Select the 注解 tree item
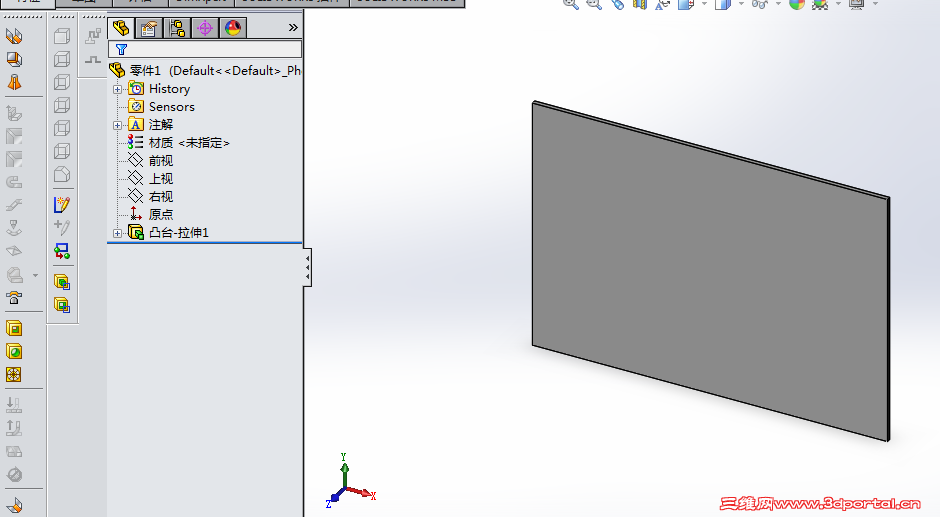This screenshot has width=940, height=517. [161, 125]
